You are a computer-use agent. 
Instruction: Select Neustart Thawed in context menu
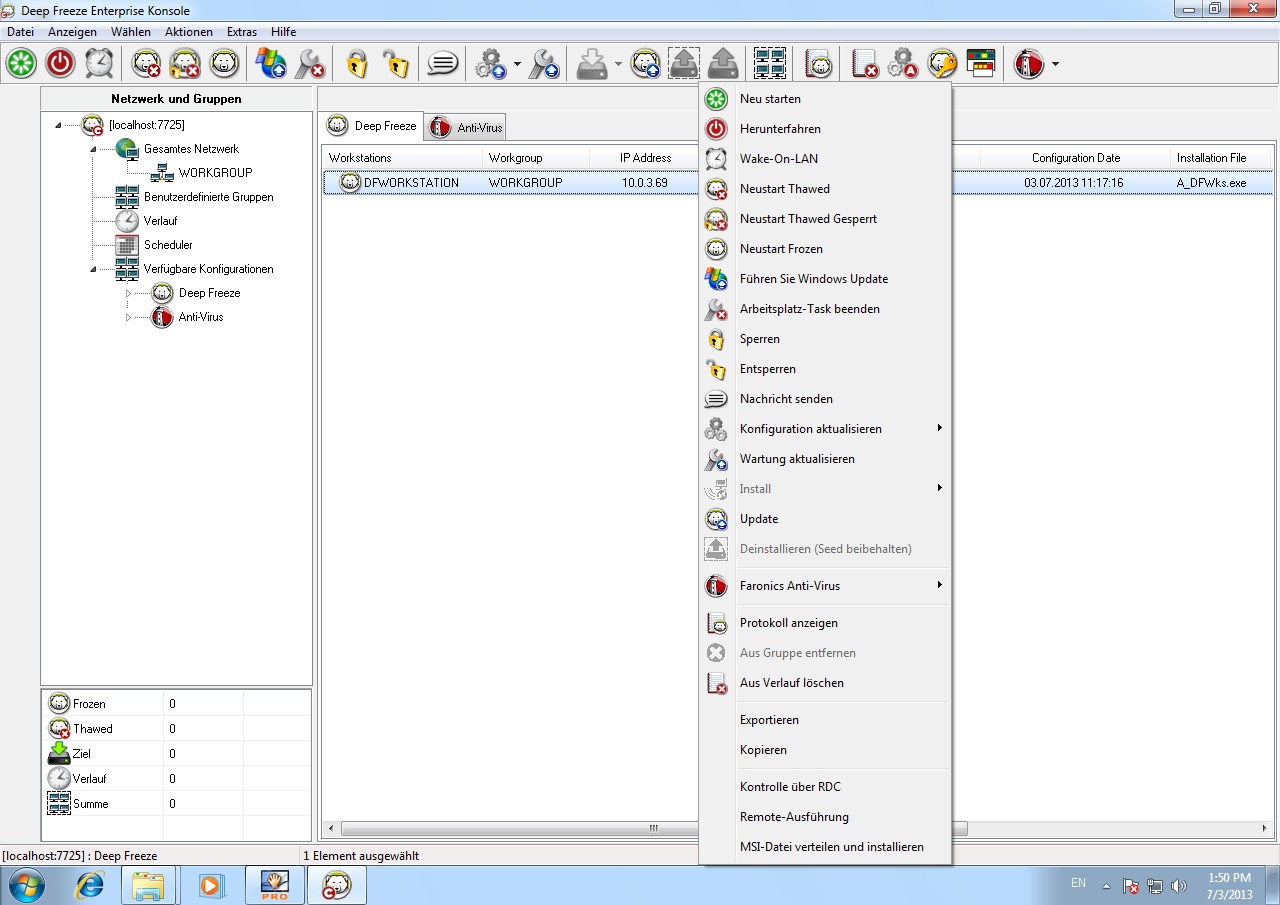[825, 189]
